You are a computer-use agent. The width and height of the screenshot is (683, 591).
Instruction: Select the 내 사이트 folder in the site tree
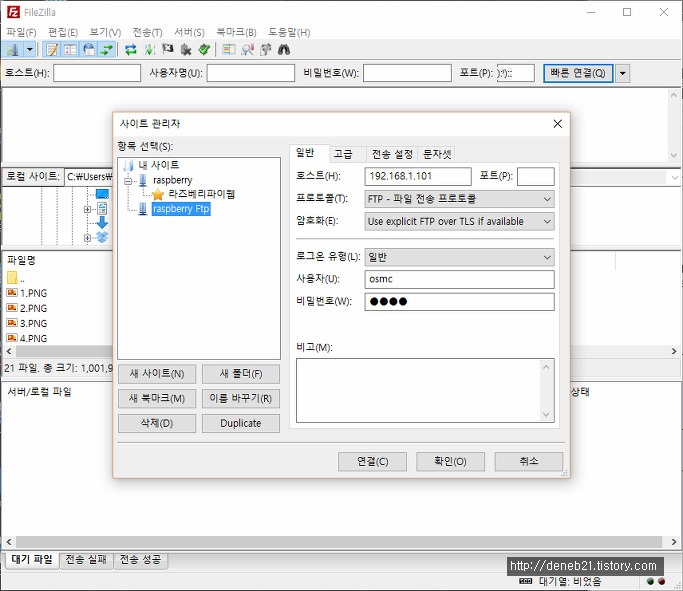click(x=159, y=165)
